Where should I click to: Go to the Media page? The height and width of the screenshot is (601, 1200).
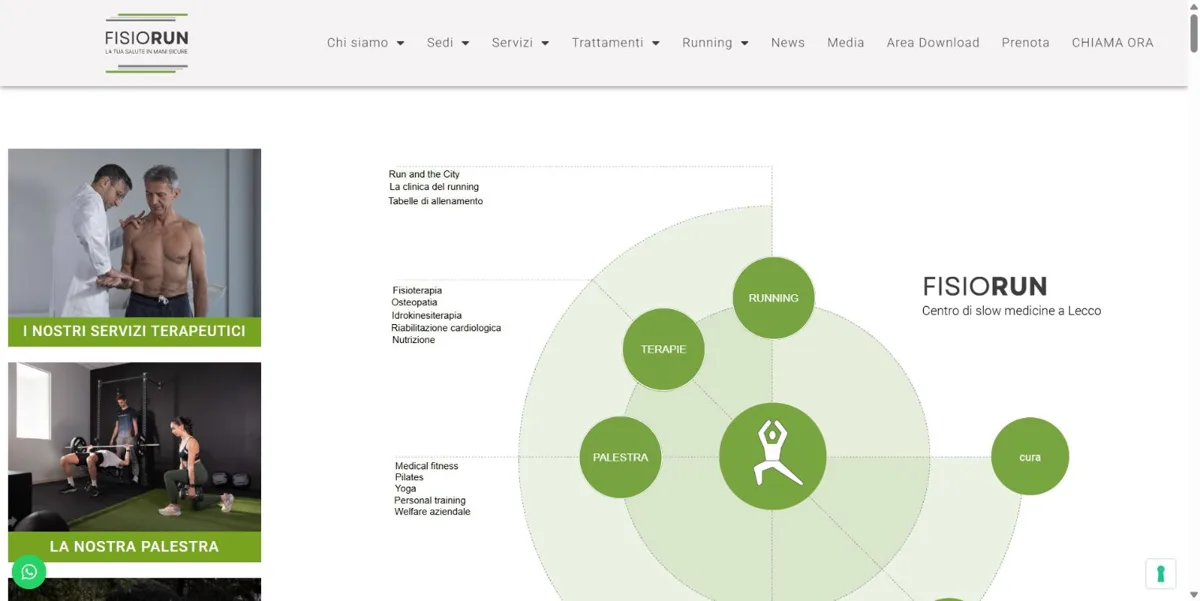coord(846,43)
